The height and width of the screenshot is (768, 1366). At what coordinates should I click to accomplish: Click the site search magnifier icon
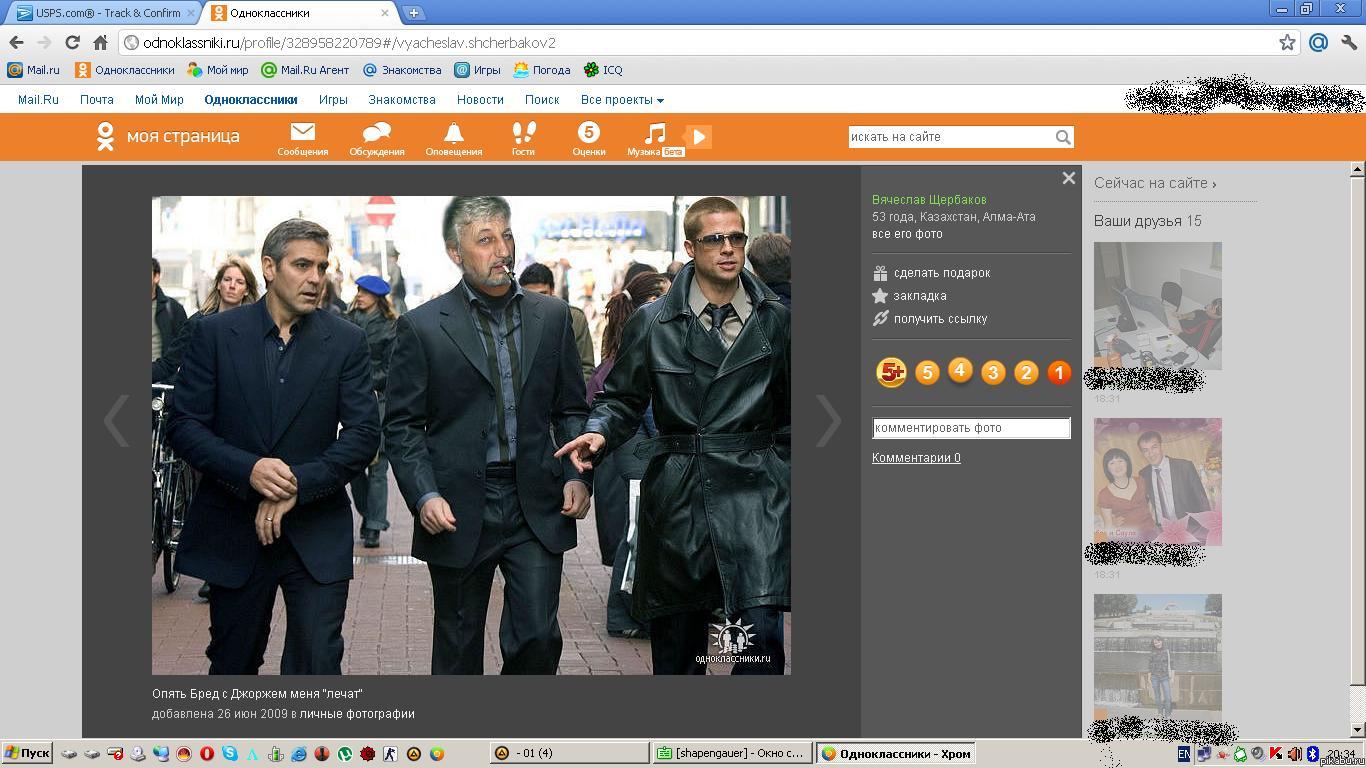pos(1063,137)
